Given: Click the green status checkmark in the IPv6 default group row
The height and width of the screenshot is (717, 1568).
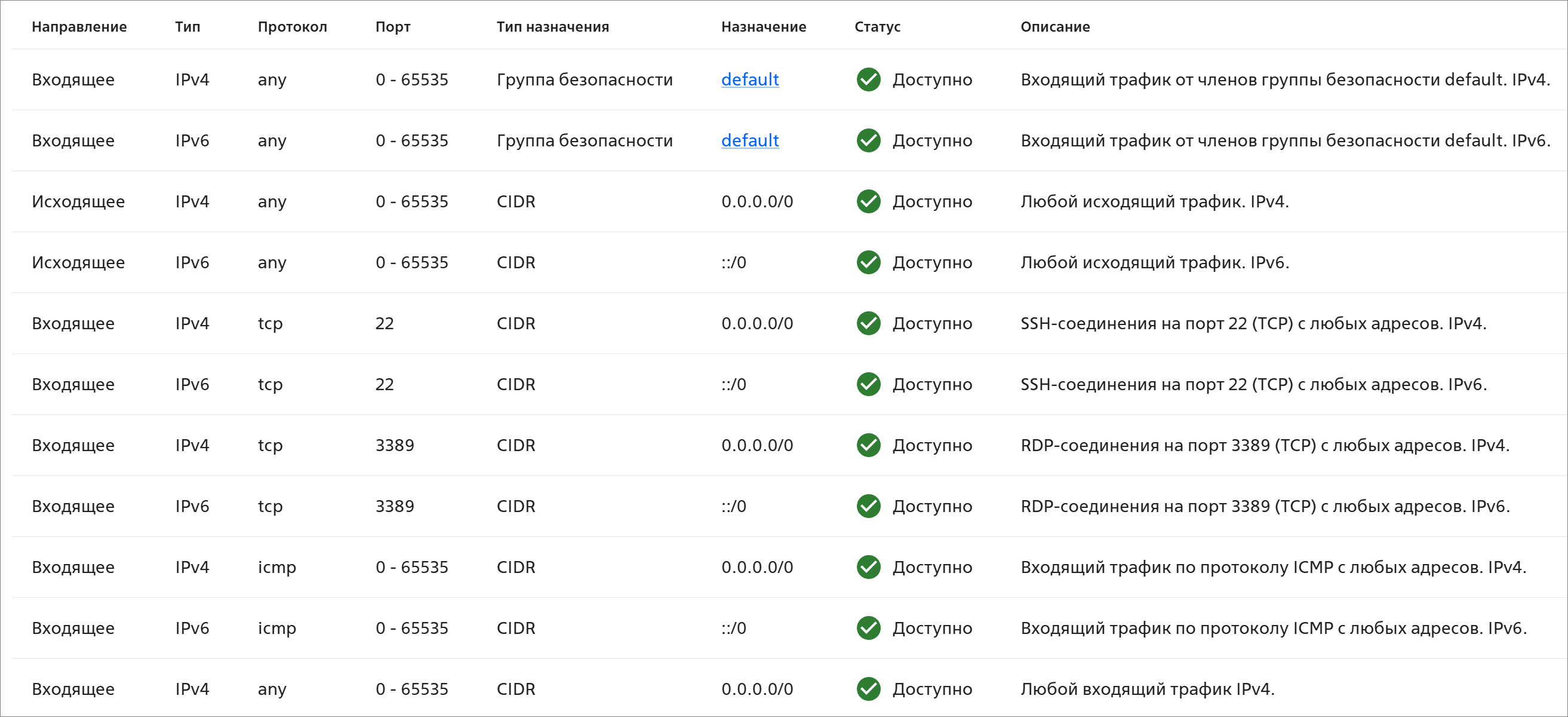Looking at the screenshot, I should click(x=869, y=141).
